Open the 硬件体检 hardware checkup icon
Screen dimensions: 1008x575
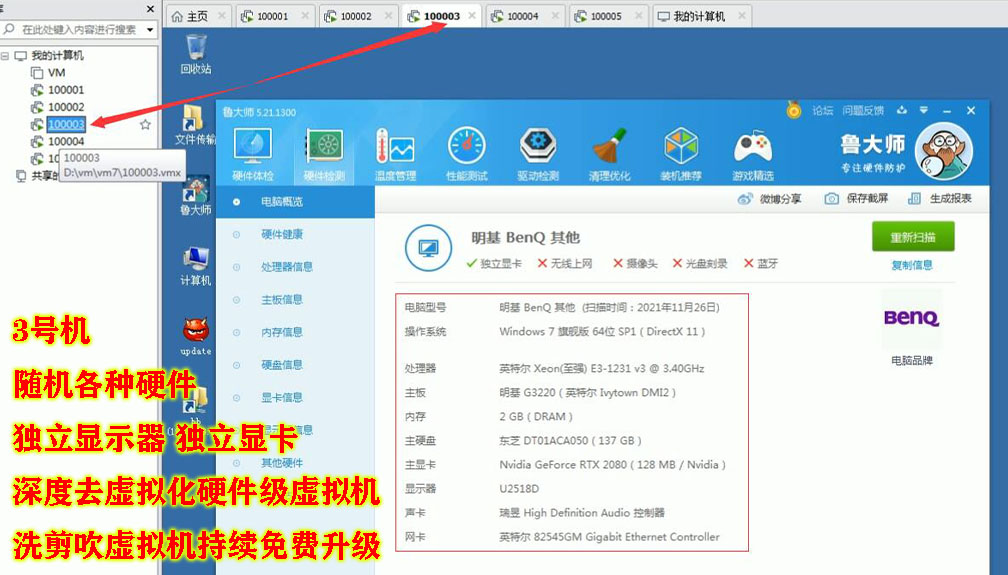coord(253,154)
